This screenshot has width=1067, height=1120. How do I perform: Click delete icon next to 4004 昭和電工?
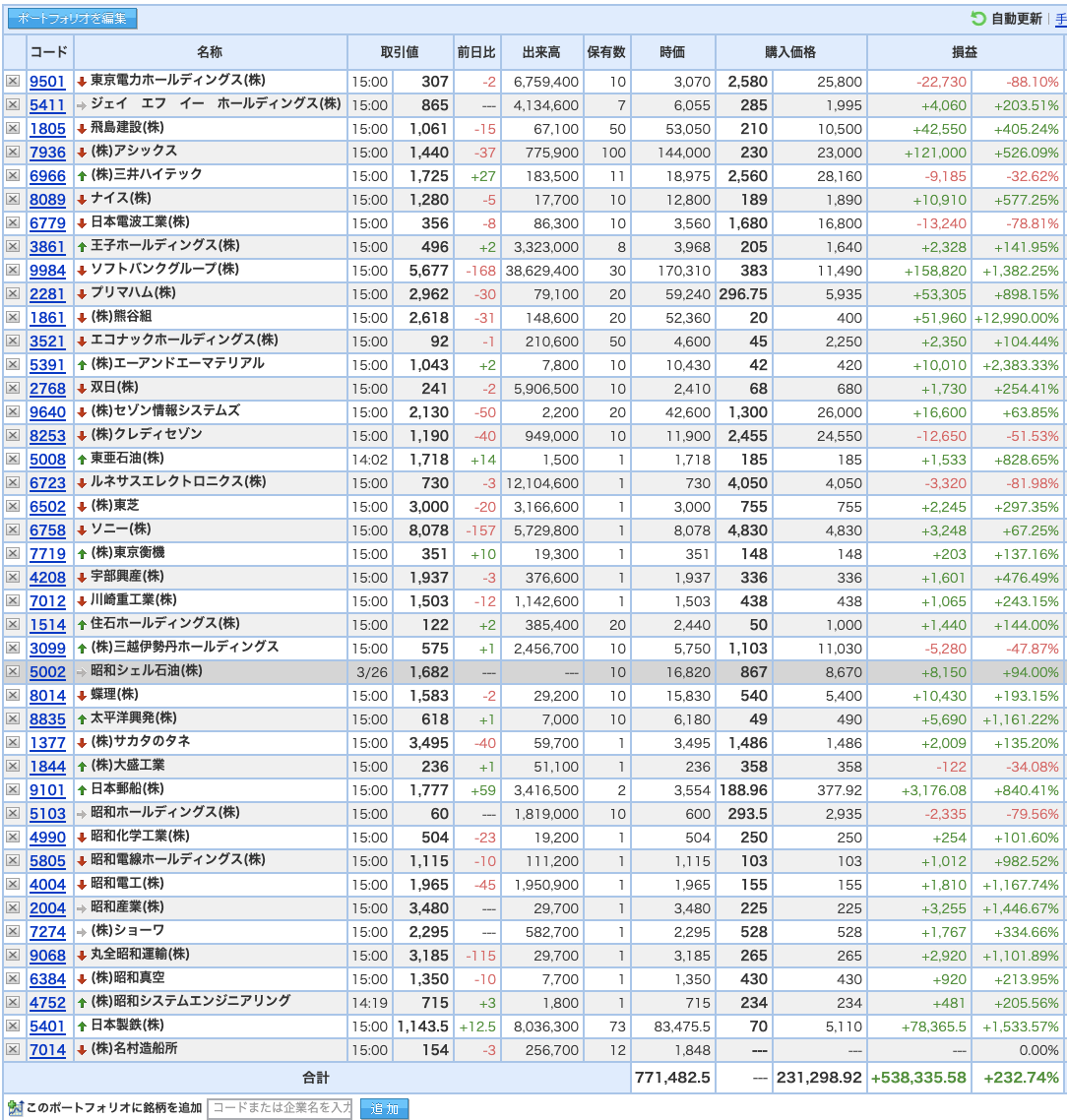pyautogui.click(x=13, y=884)
